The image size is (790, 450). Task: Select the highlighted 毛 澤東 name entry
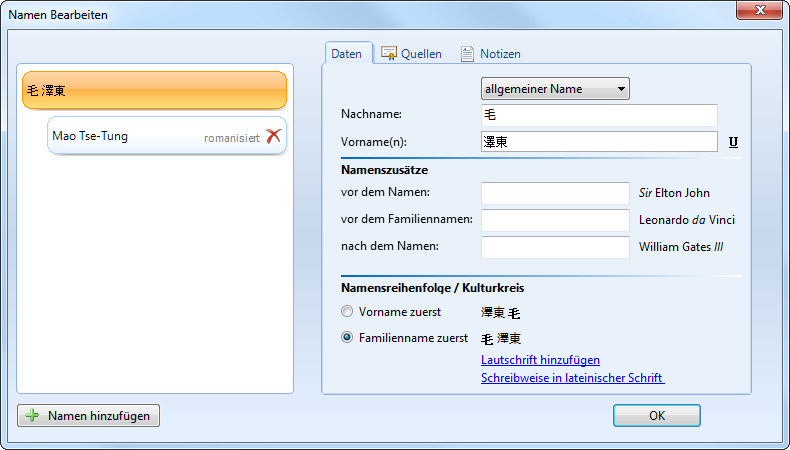pyautogui.click(x=154, y=91)
